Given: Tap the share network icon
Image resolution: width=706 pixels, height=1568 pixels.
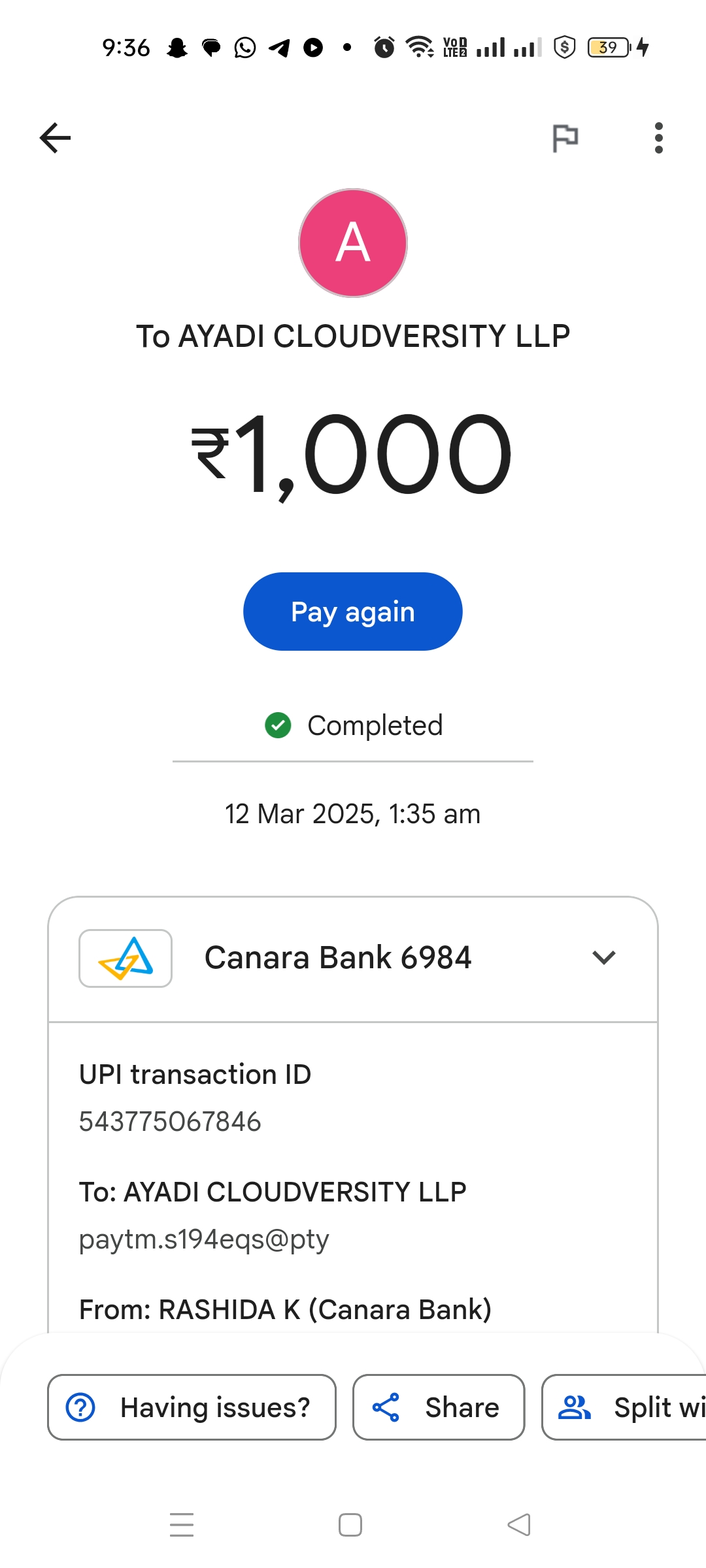Looking at the screenshot, I should tap(386, 1407).
